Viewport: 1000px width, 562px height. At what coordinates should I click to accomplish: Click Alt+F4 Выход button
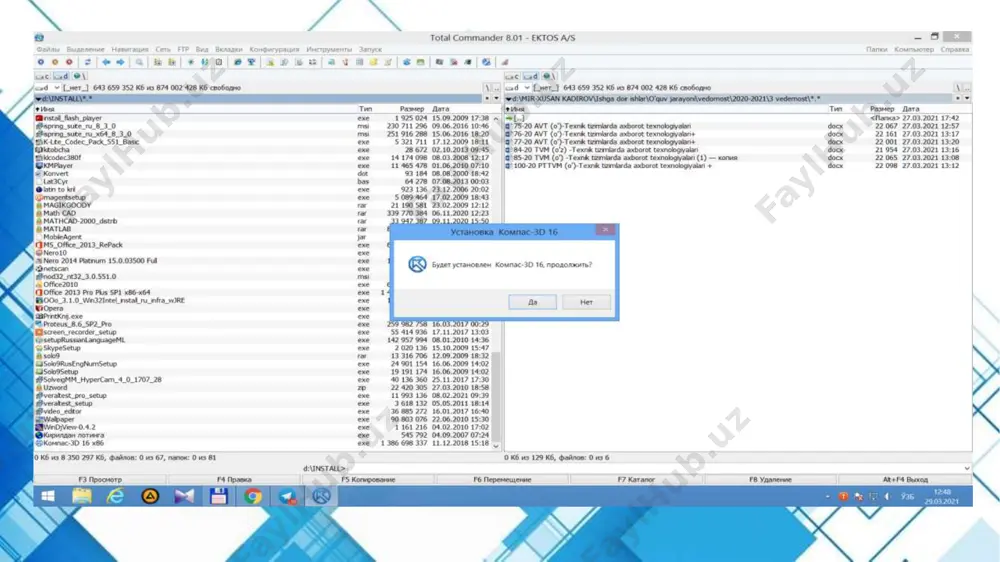click(905, 479)
